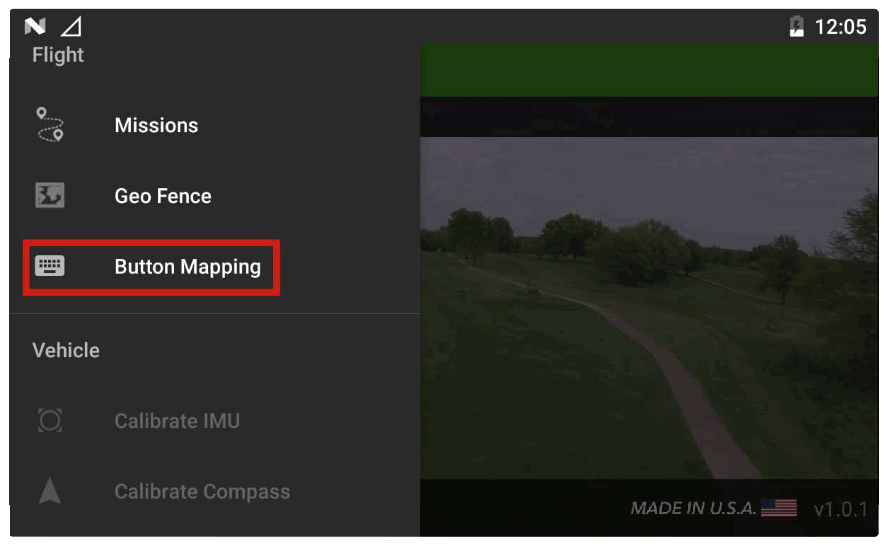Click the Missions waypoint route icon

(x=50, y=125)
